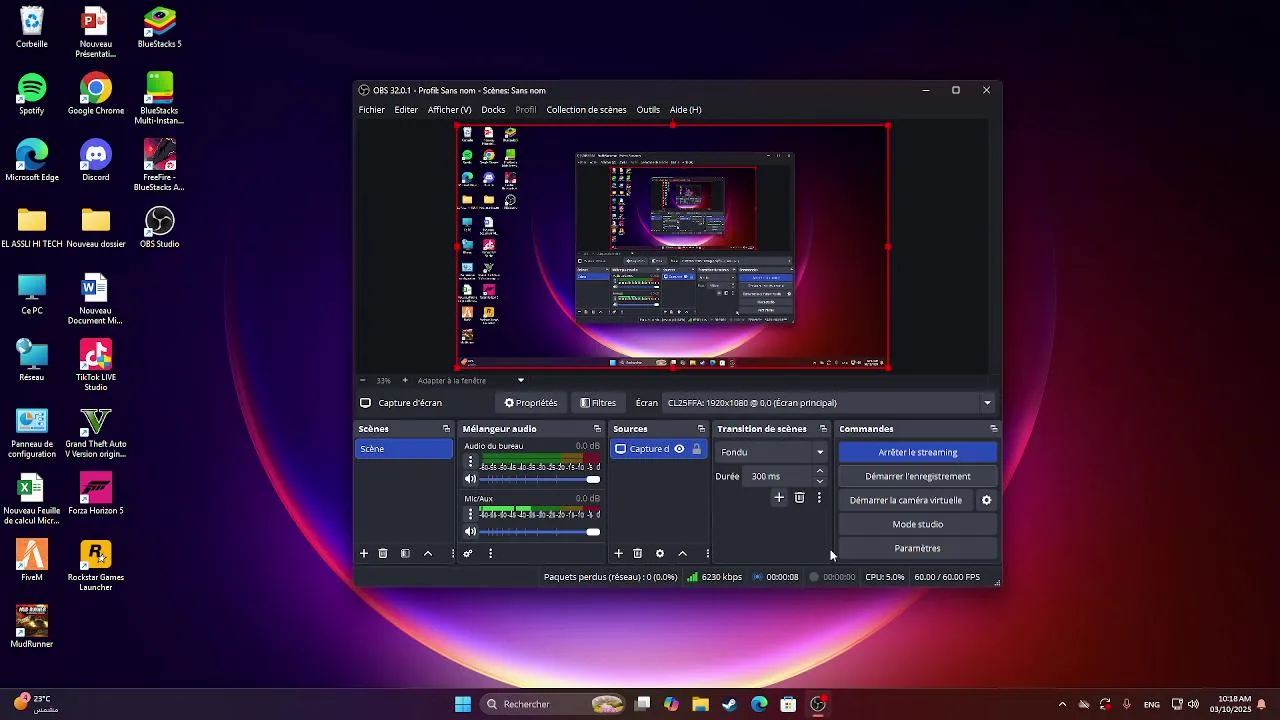Screen dimensions: 1280x720
Task: Decrease the transition Durée value
Action: [820, 481]
